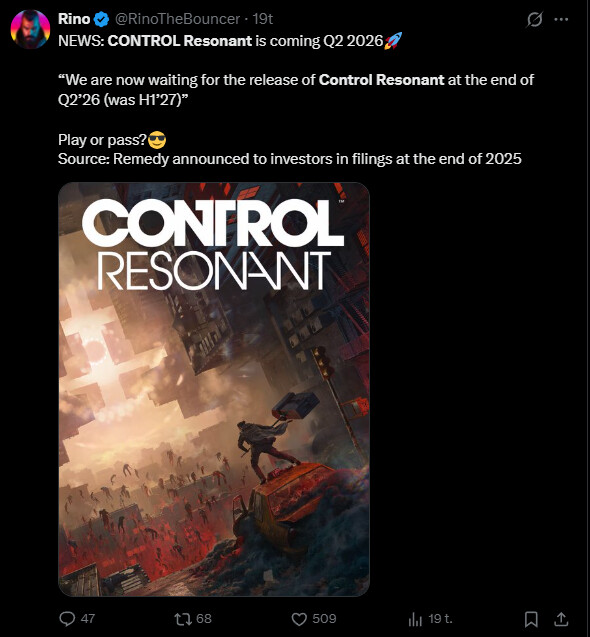Open the @RinoTheBouncer handle link
The image size is (590, 637).
[x=177, y=19]
